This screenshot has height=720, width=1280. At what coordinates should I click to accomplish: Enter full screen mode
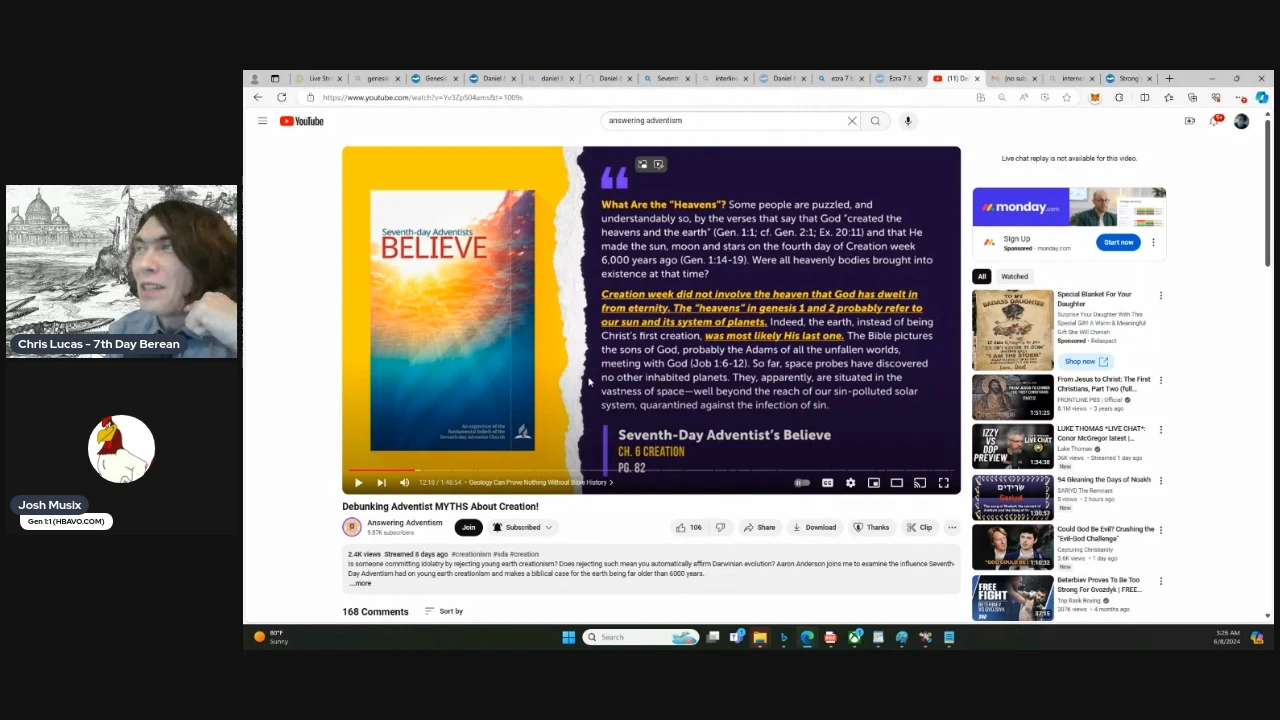[x=943, y=483]
